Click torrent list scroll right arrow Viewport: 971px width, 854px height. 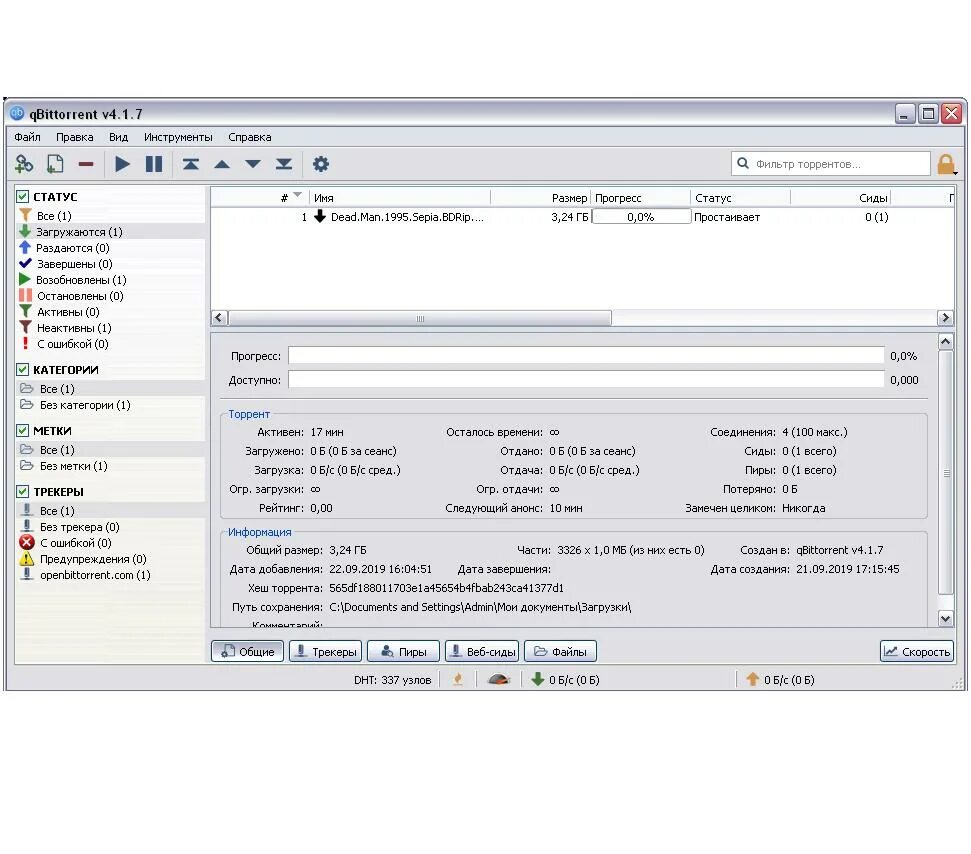click(x=945, y=318)
